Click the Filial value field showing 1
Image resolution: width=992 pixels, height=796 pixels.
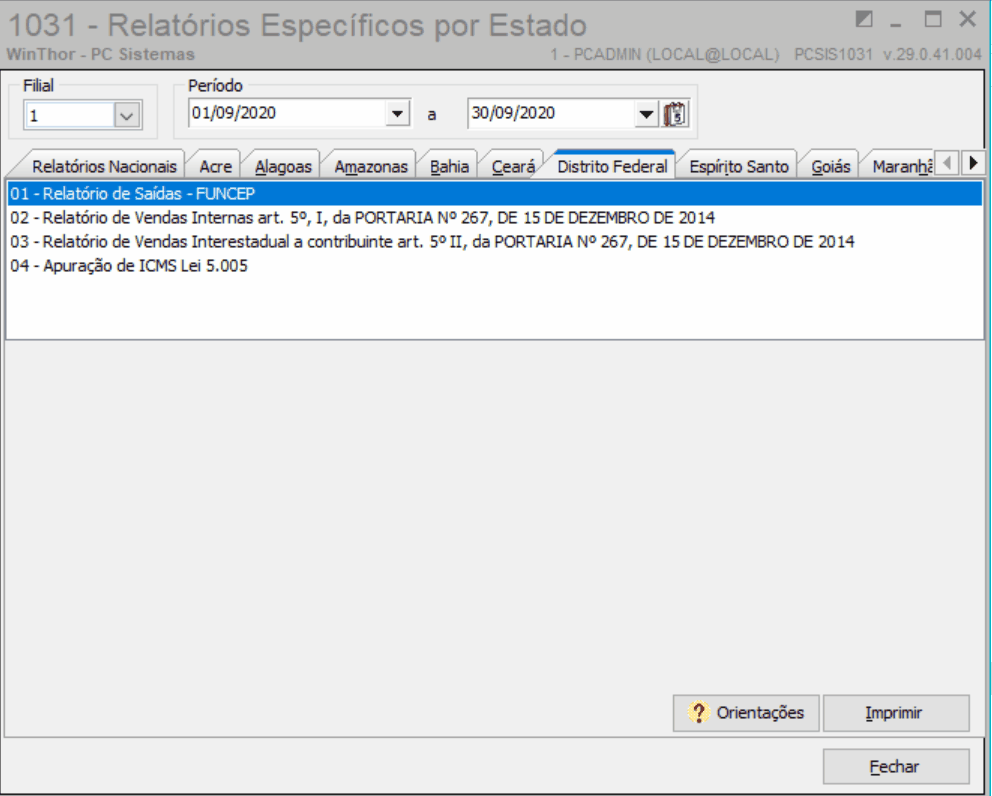70,116
